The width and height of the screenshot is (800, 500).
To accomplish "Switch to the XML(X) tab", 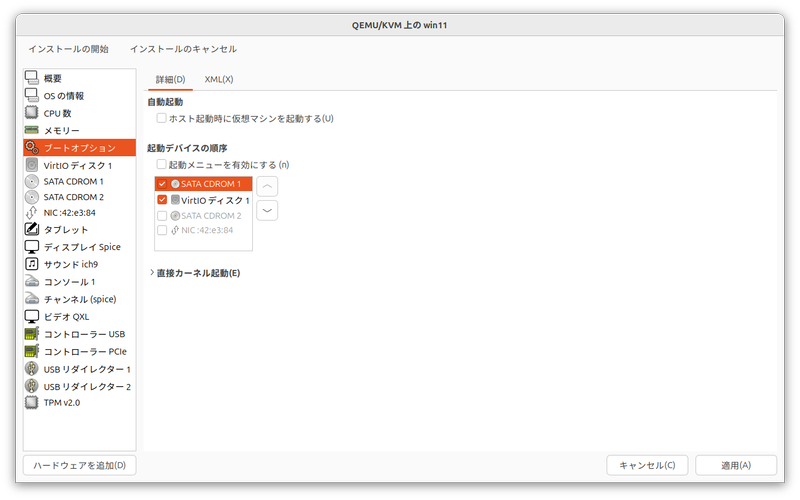I will tap(219, 80).
